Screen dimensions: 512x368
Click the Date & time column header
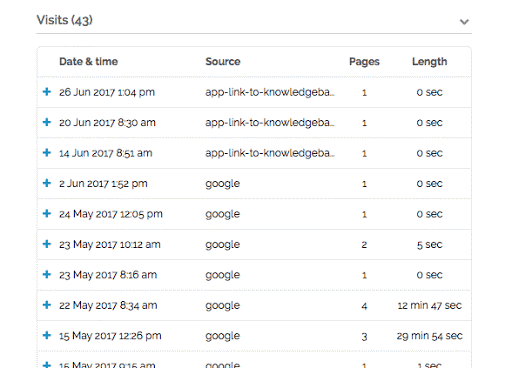click(88, 62)
